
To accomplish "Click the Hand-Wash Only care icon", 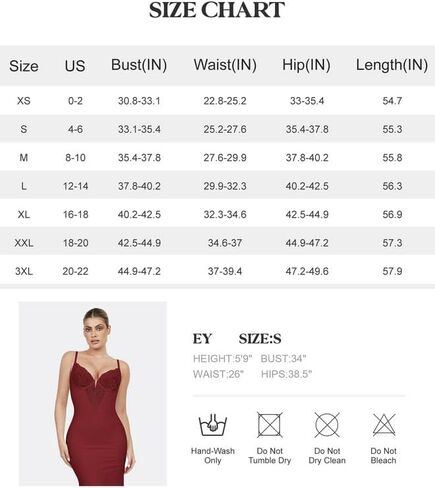I will point(213,425).
